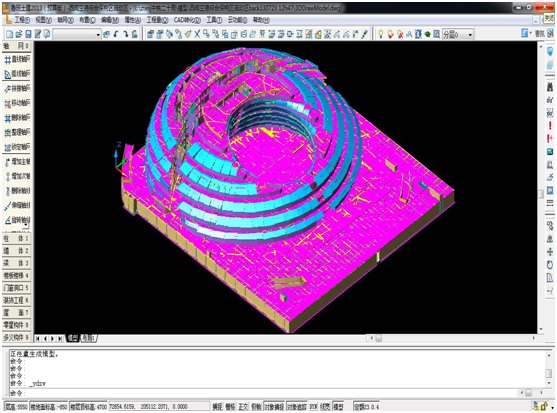Toggle the 正交 ortho mode
The image size is (557, 413).
[243, 406]
